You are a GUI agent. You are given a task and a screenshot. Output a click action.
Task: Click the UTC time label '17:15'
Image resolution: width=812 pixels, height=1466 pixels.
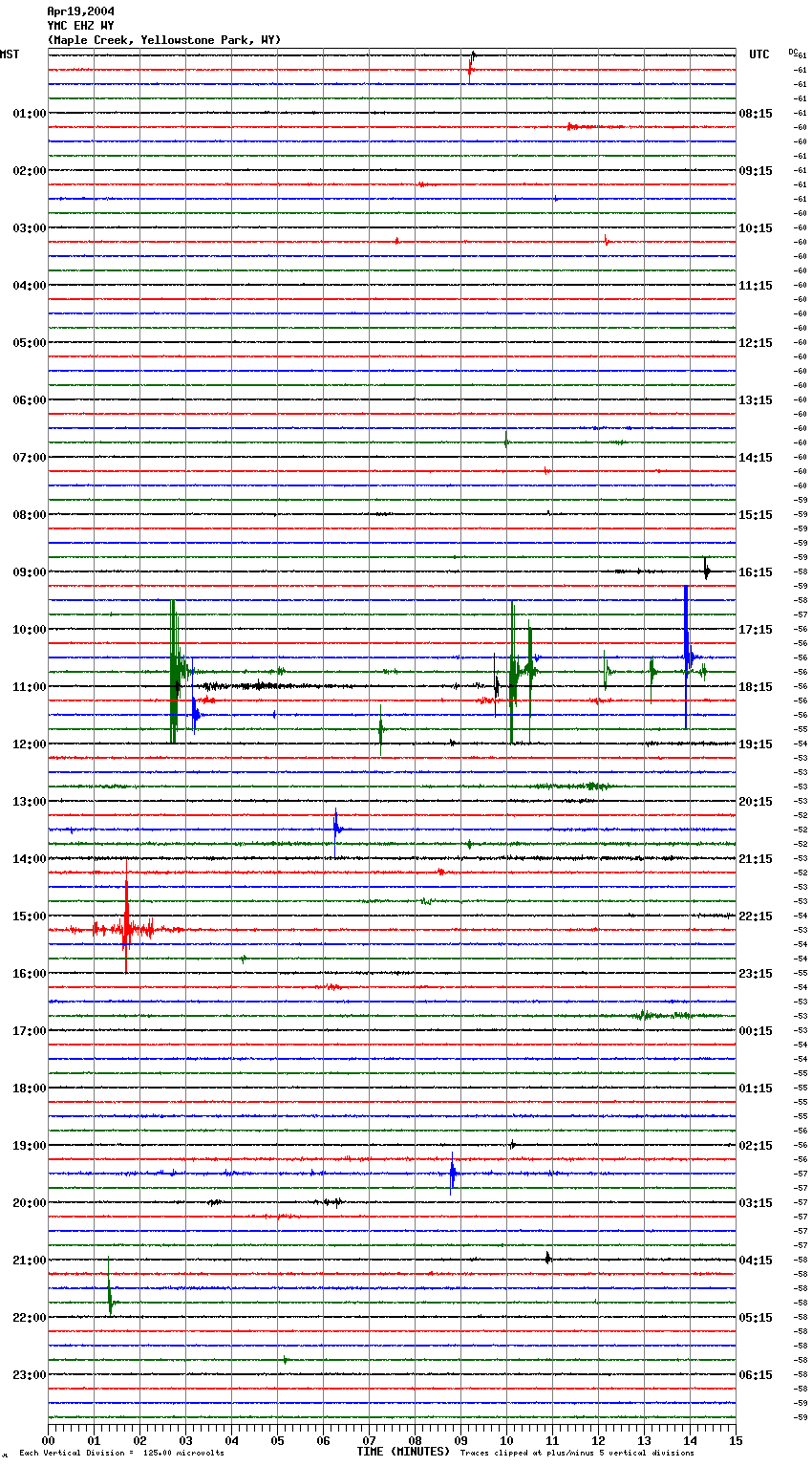point(756,630)
